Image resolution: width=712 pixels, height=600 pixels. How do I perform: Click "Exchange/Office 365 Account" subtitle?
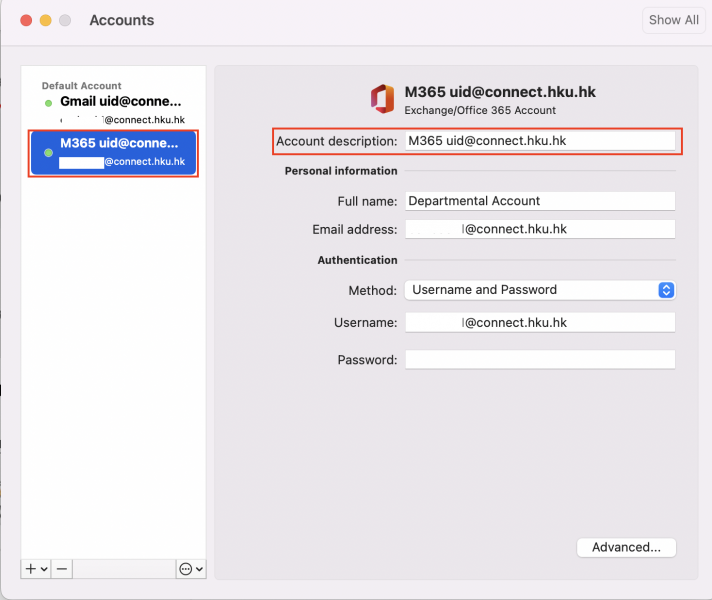[480, 110]
